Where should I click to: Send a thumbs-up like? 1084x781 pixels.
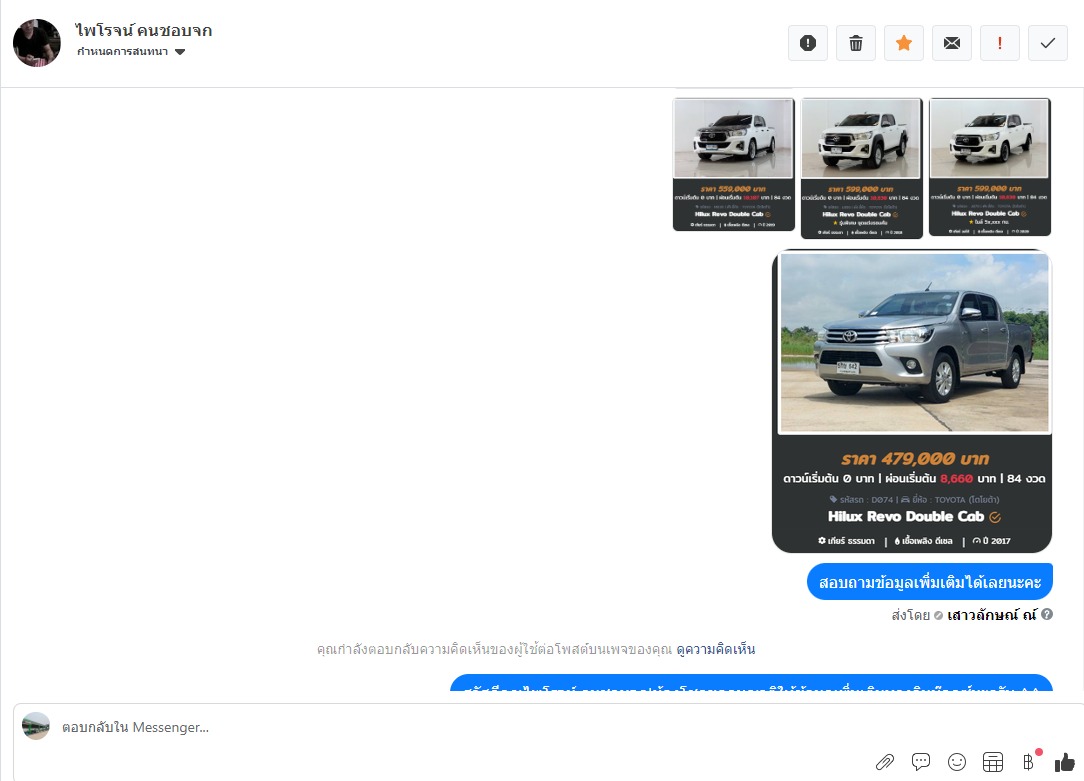[1065, 762]
